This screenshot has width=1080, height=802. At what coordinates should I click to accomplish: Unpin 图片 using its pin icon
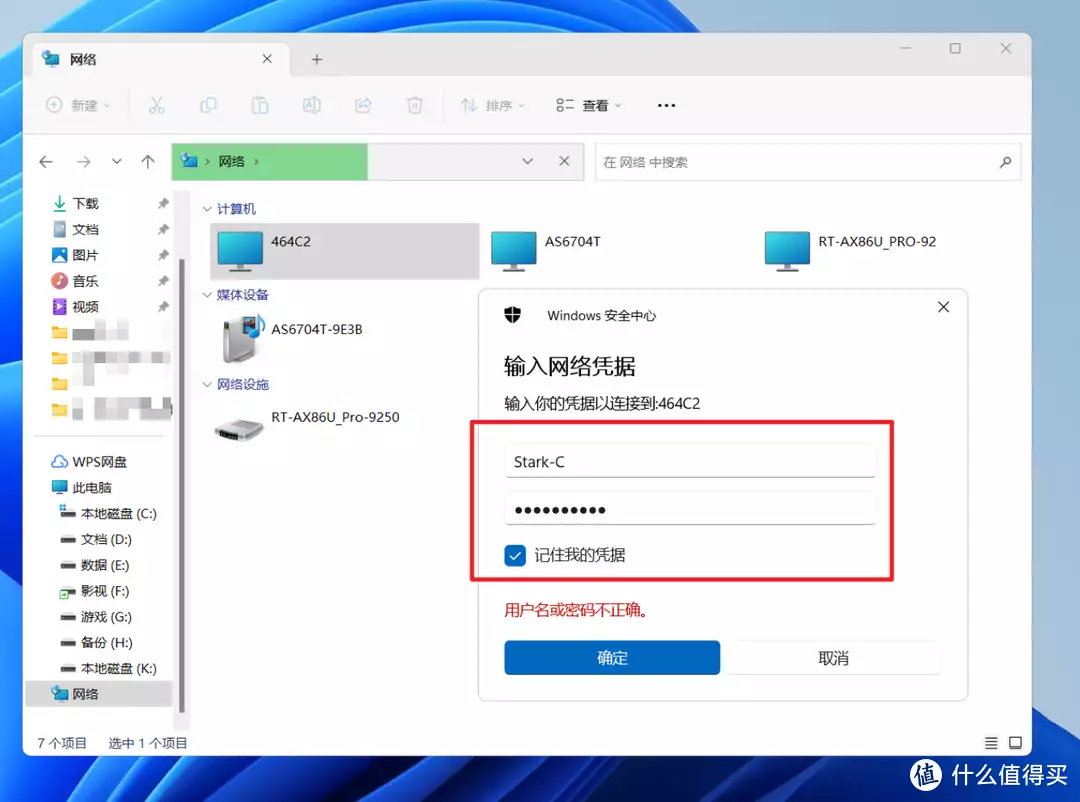pos(163,255)
